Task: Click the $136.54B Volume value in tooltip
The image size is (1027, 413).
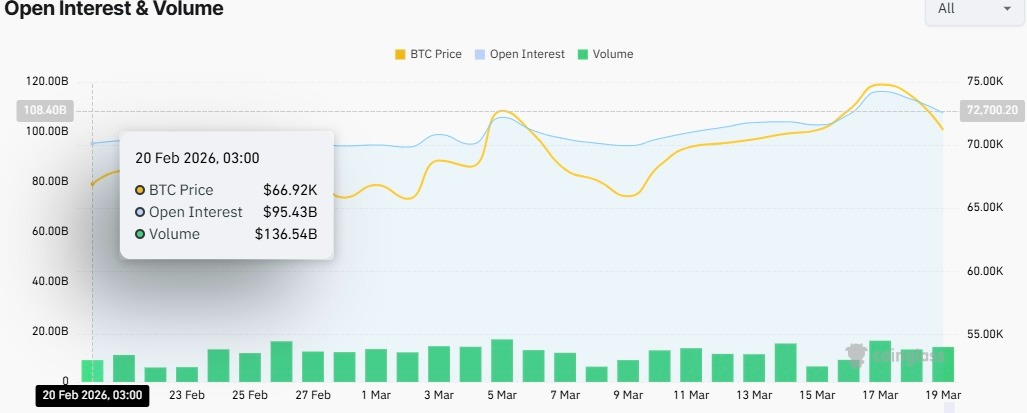Action: (286, 234)
